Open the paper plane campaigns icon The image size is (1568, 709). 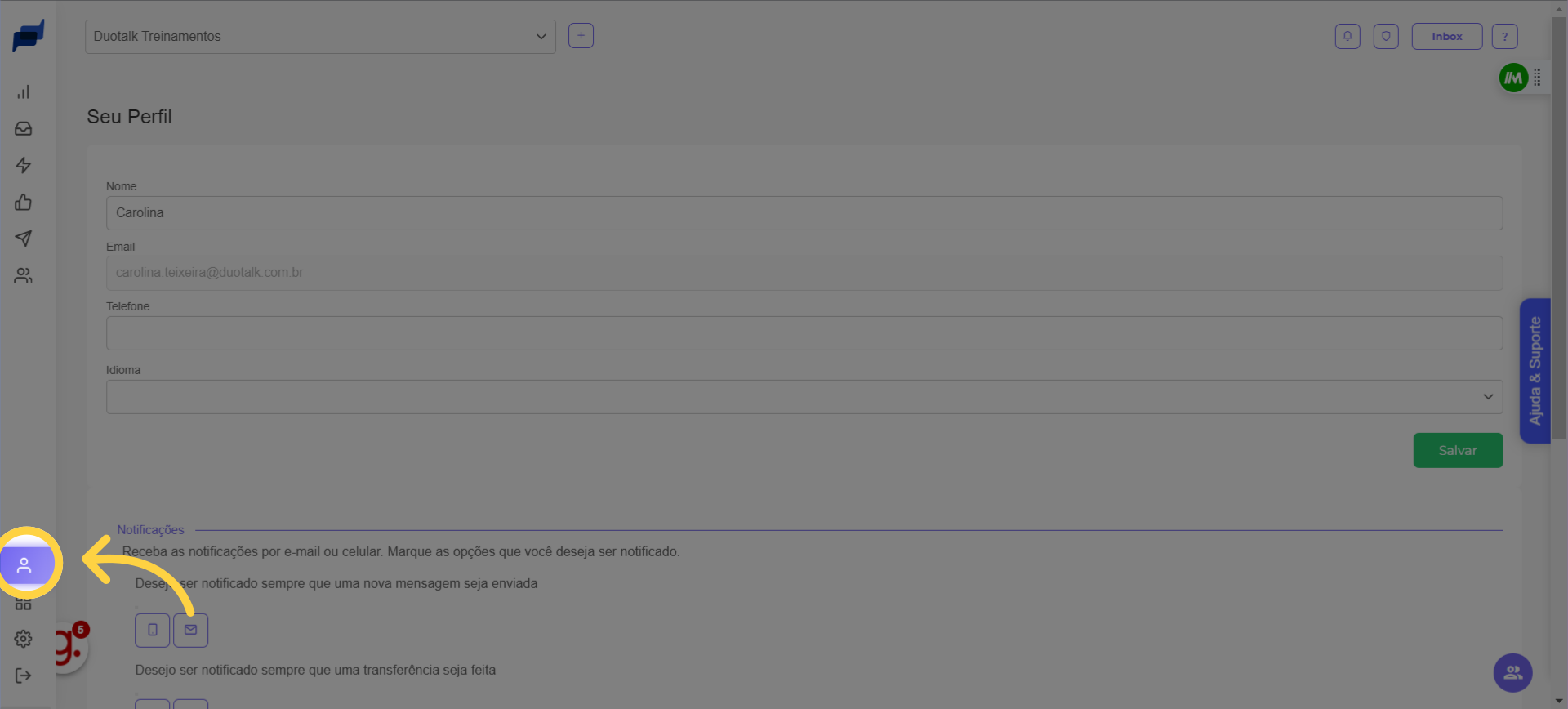[24, 239]
